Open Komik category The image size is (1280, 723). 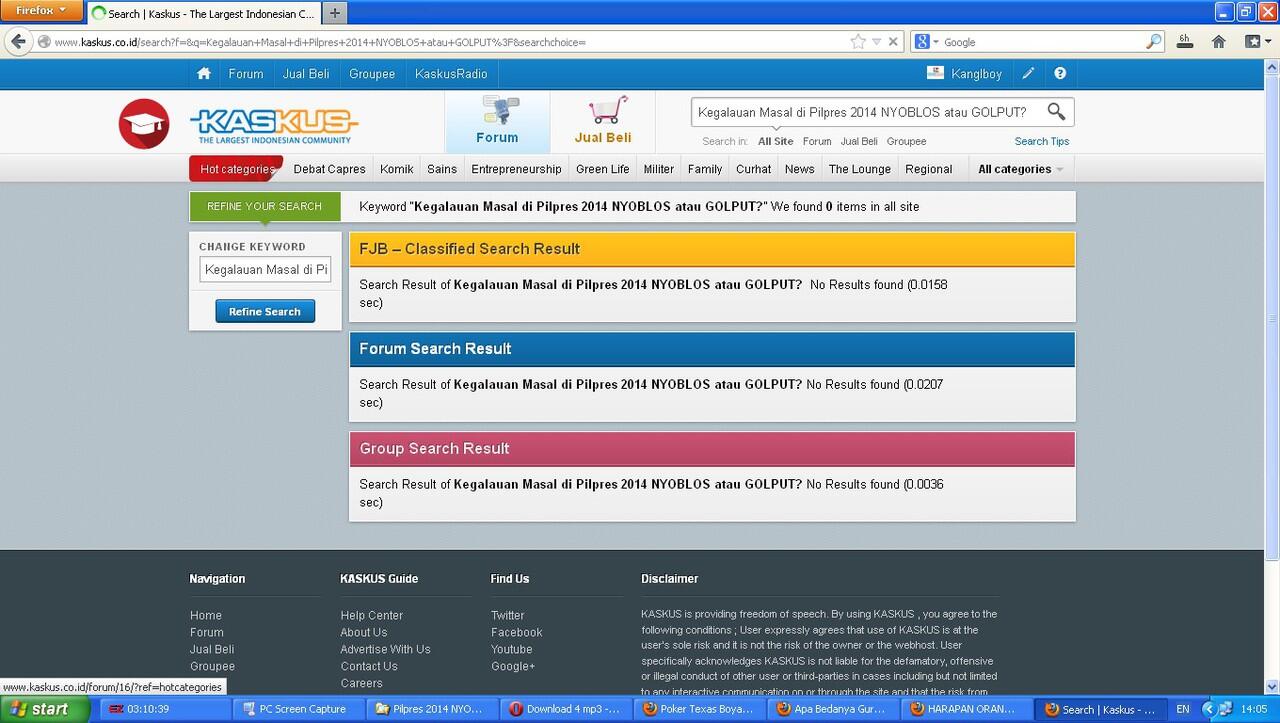click(397, 169)
